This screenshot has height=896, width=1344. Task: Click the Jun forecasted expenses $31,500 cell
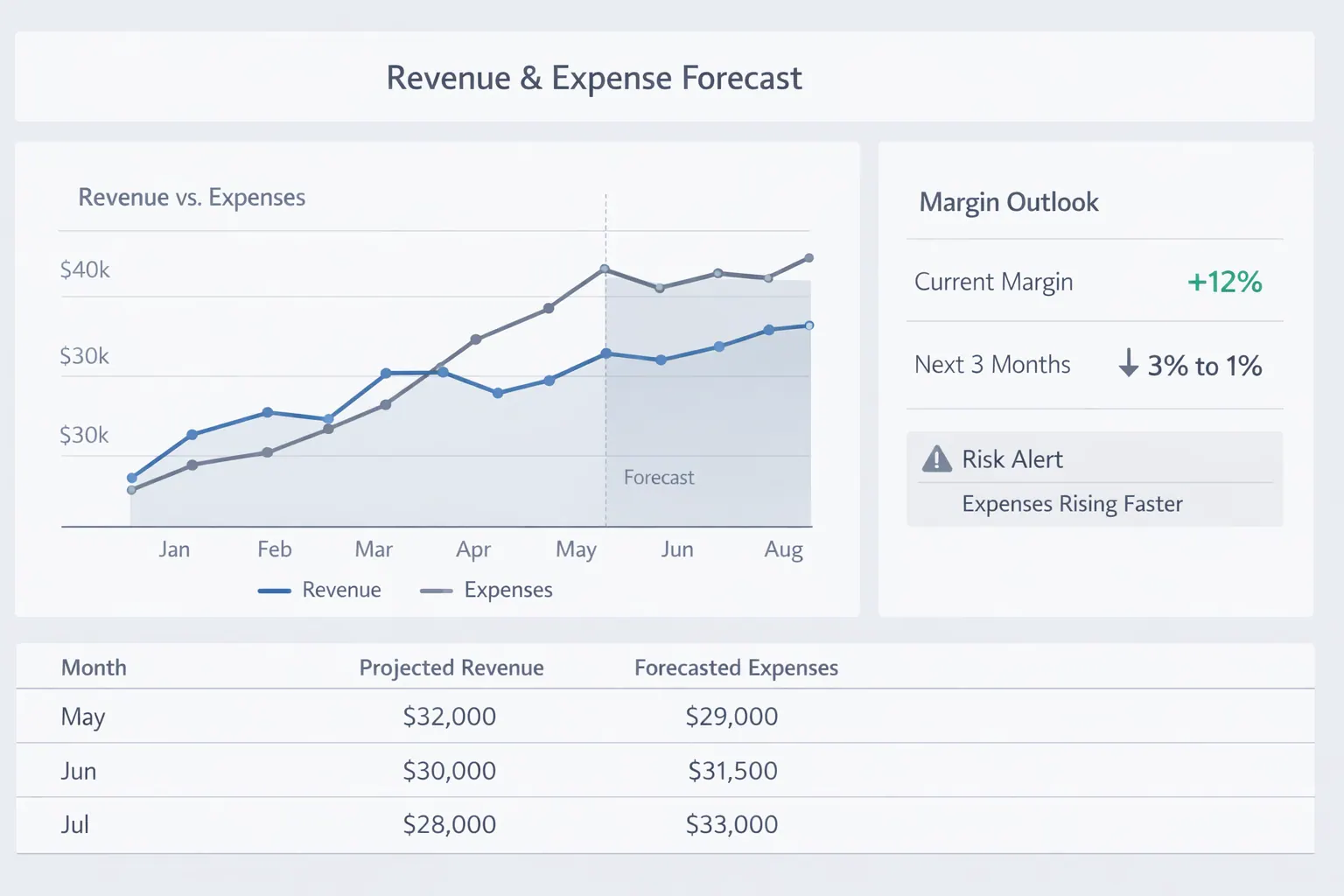(x=732, y=771)
